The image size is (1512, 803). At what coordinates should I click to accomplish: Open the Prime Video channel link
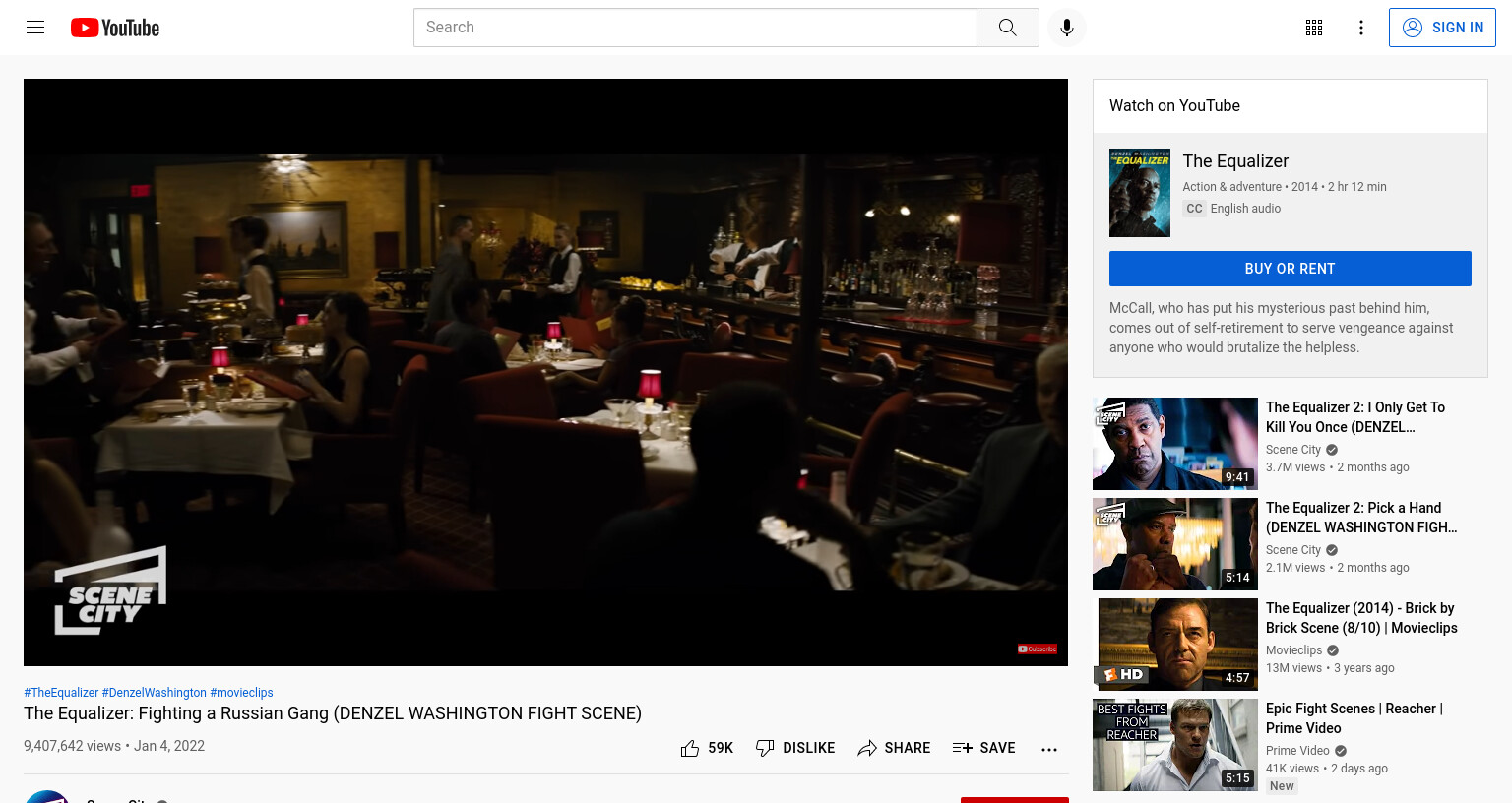point(1297,751)
